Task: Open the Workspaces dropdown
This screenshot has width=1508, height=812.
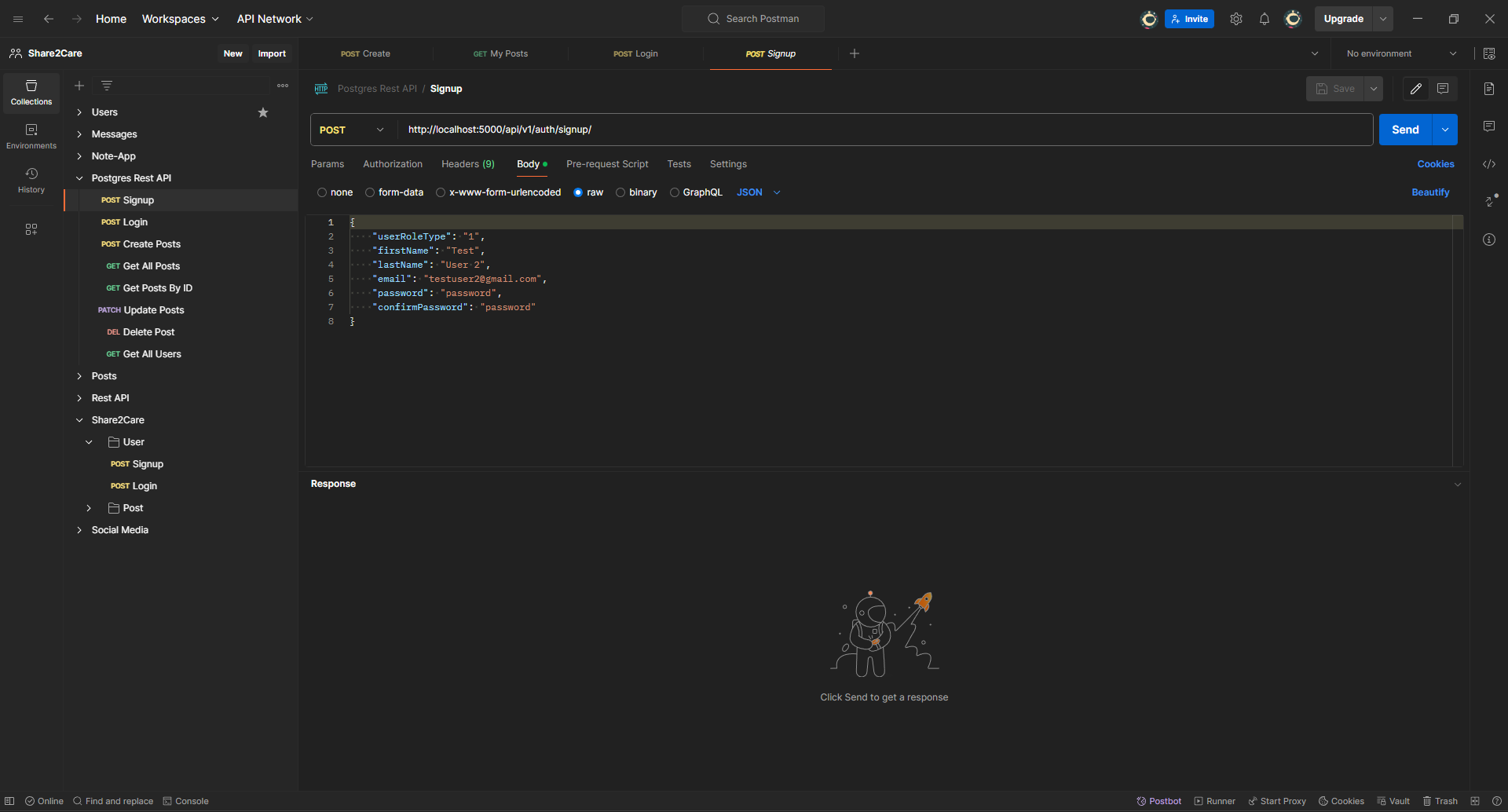Action: (x=180, y=19)
